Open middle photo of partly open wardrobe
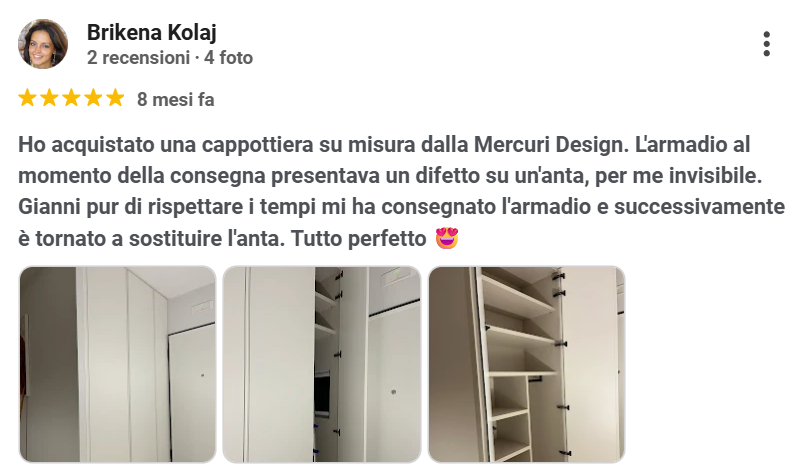Image resolution: width=797 pixels, height=473 pixels. coord(322,364)
